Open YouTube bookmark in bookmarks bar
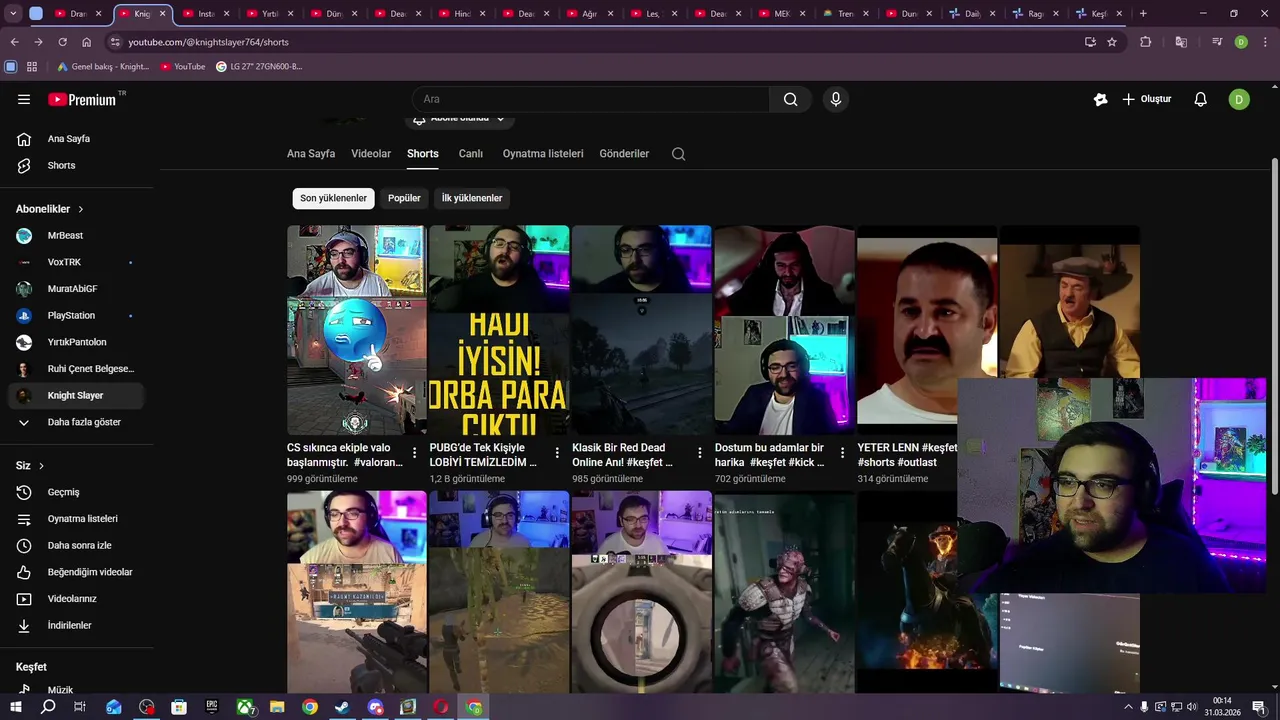The height and width of the screenshot is (720, 1280). [x=183, y=66]
